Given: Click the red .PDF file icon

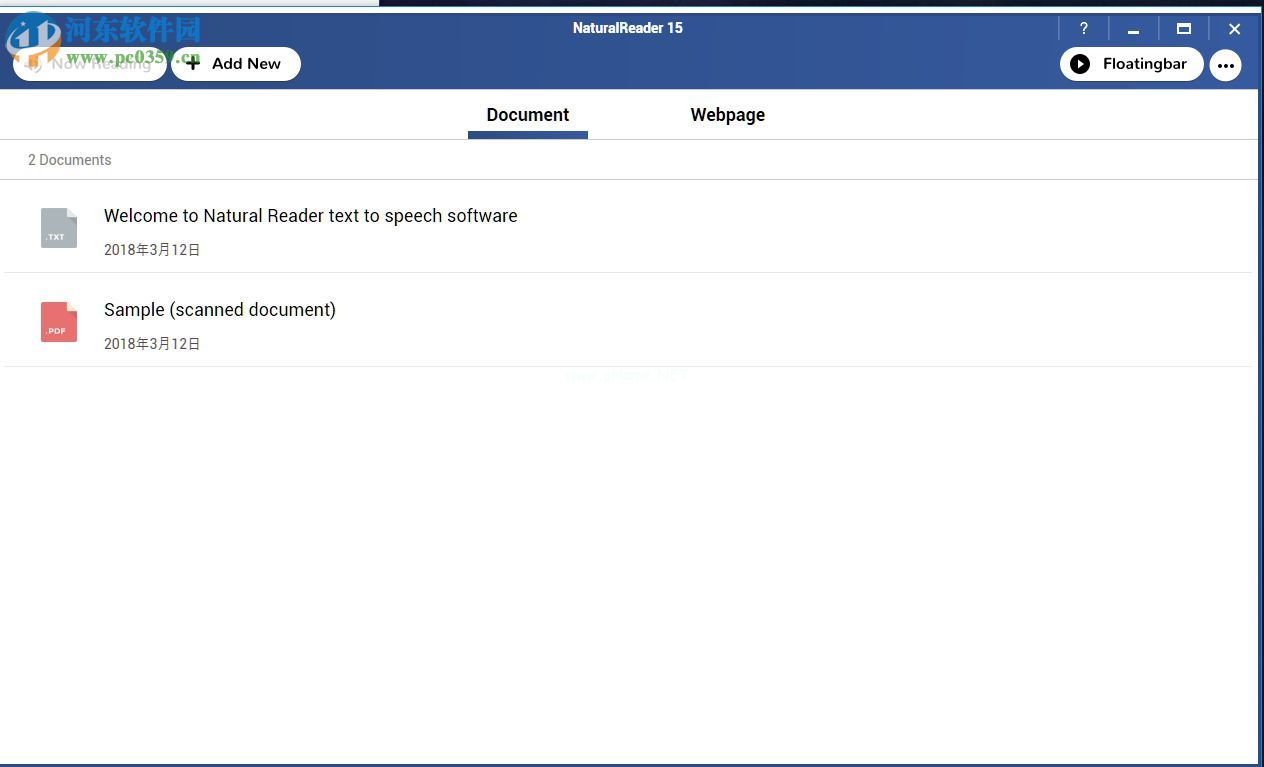Looking at the screenshot, I should pyautogui.click(x=58, y=321).
